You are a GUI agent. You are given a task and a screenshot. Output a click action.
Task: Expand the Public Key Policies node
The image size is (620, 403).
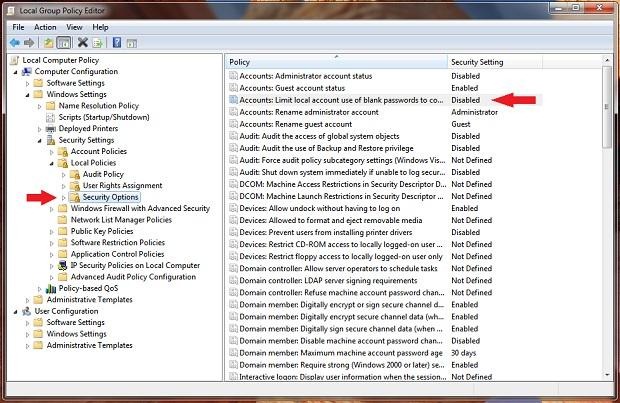pos(52,232)
